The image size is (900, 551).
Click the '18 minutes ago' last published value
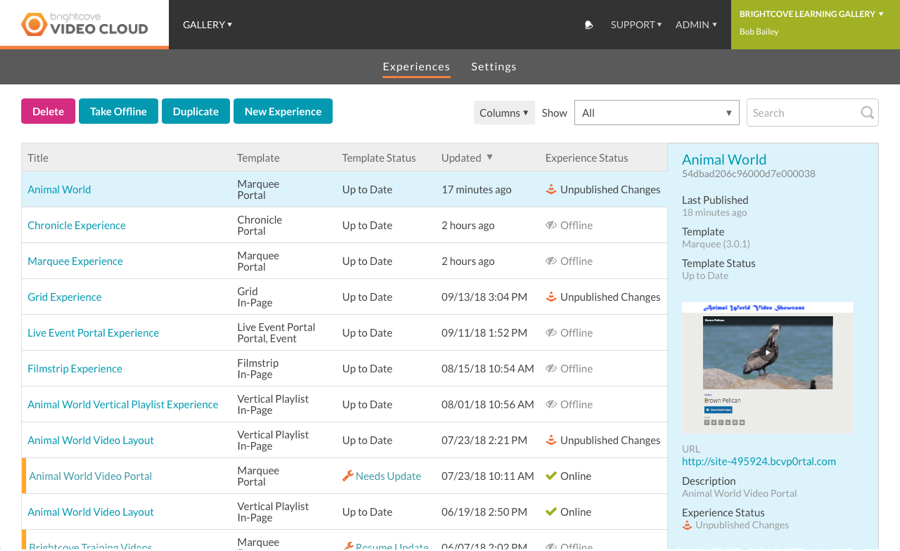(715, 212)
